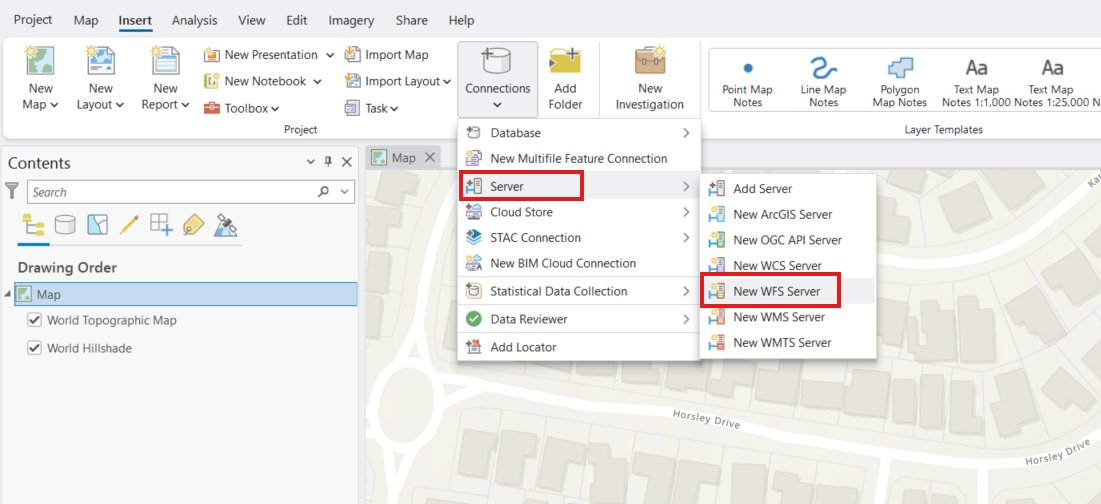
Task: Select the Map item in Contents
Action: click(185, 294)
